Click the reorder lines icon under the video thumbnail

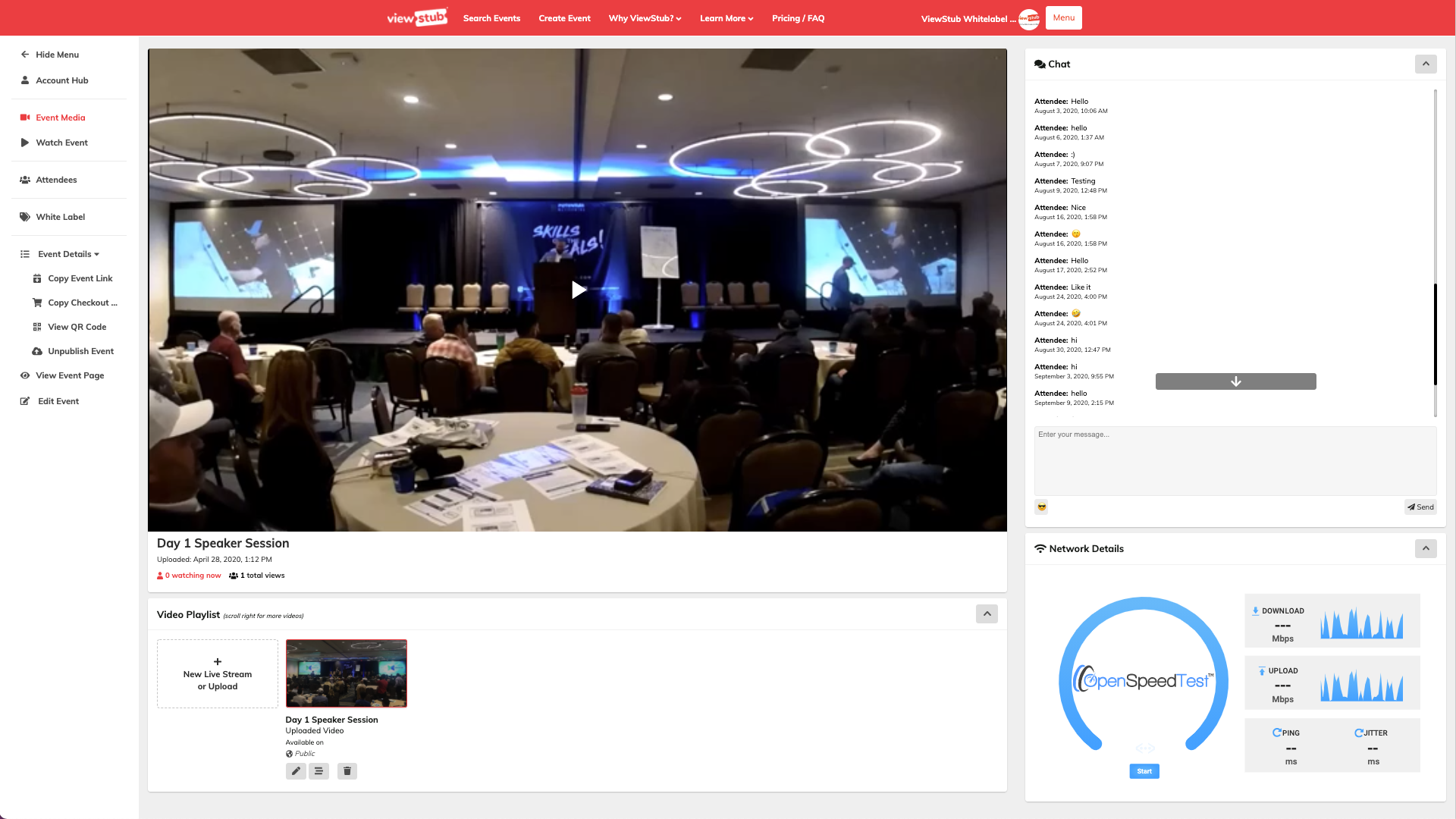pos(318,771)
